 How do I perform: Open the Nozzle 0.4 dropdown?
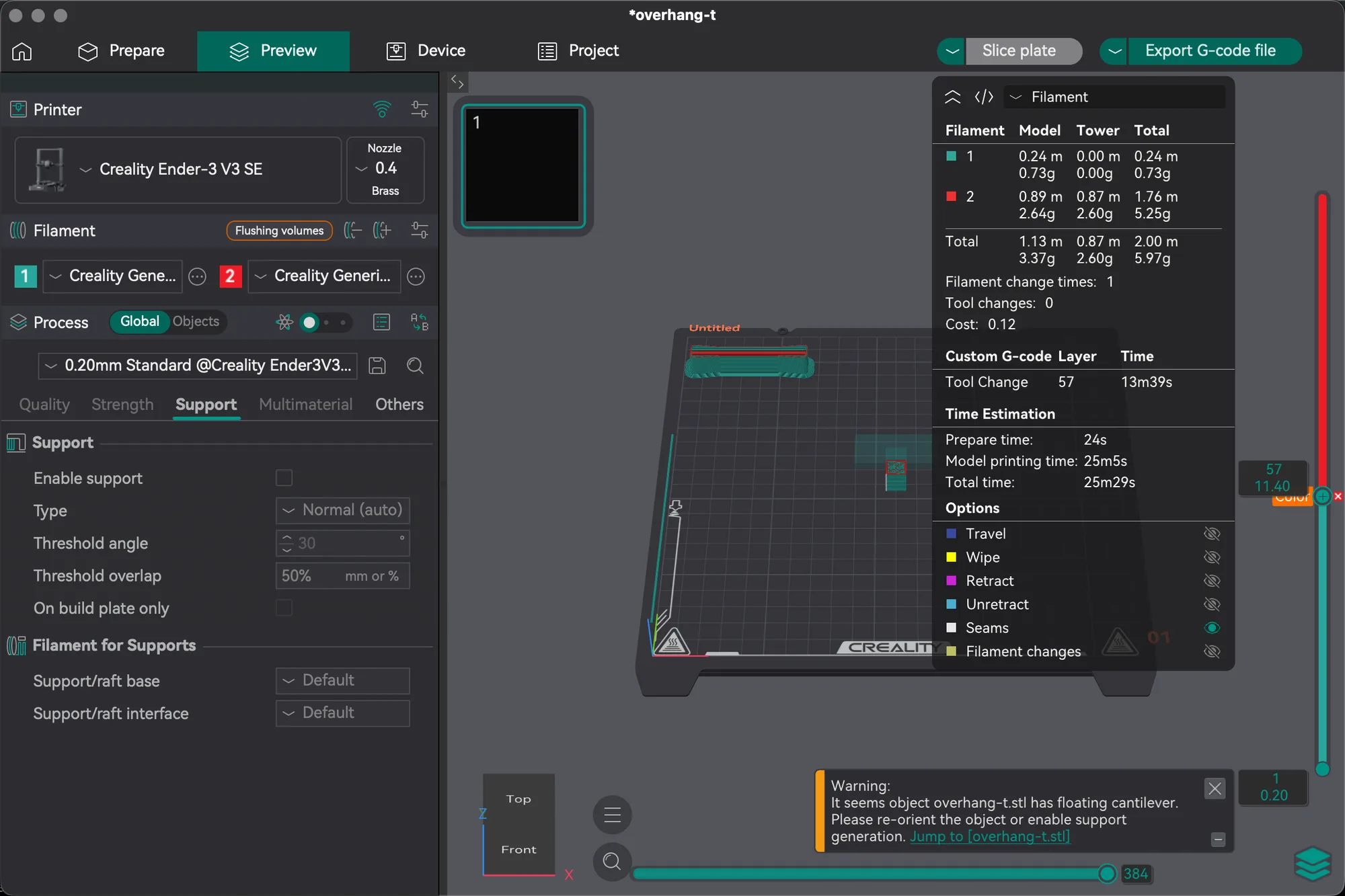tap(385, 169)
